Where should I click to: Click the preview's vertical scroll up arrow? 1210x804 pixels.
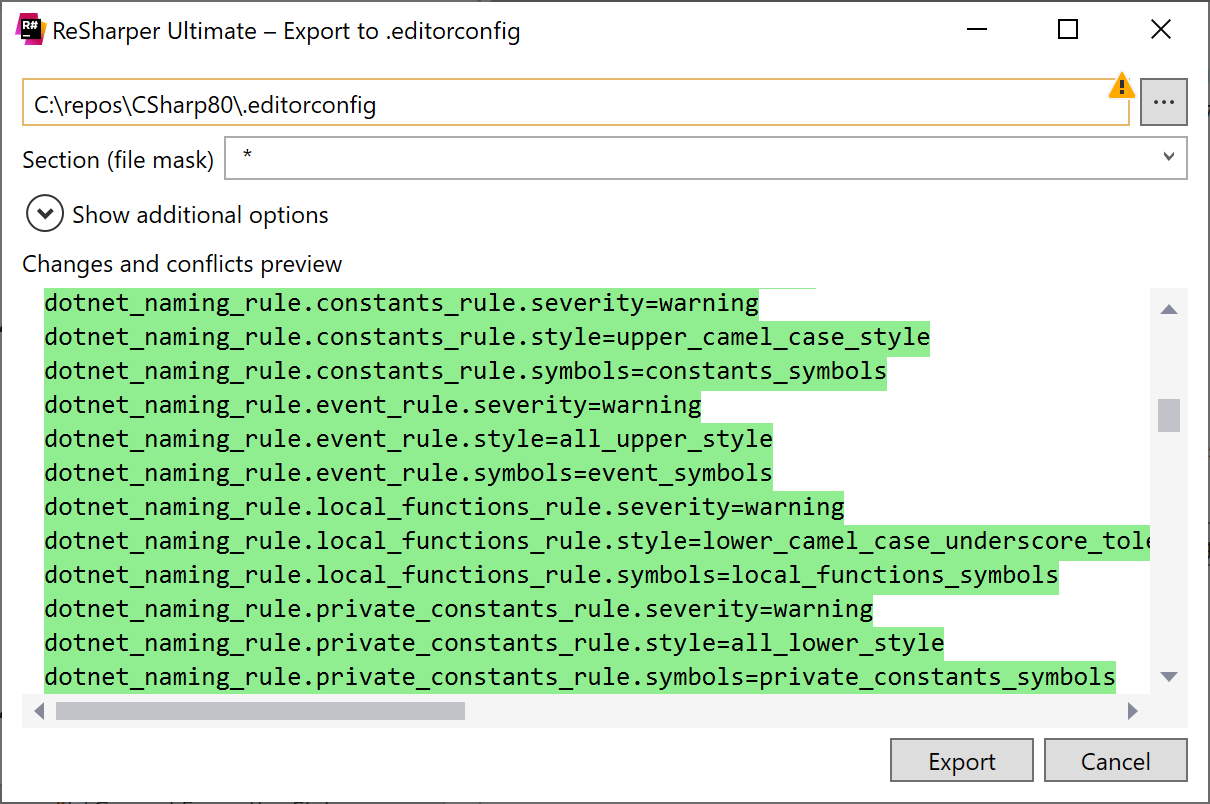[x=1168, y=310]
